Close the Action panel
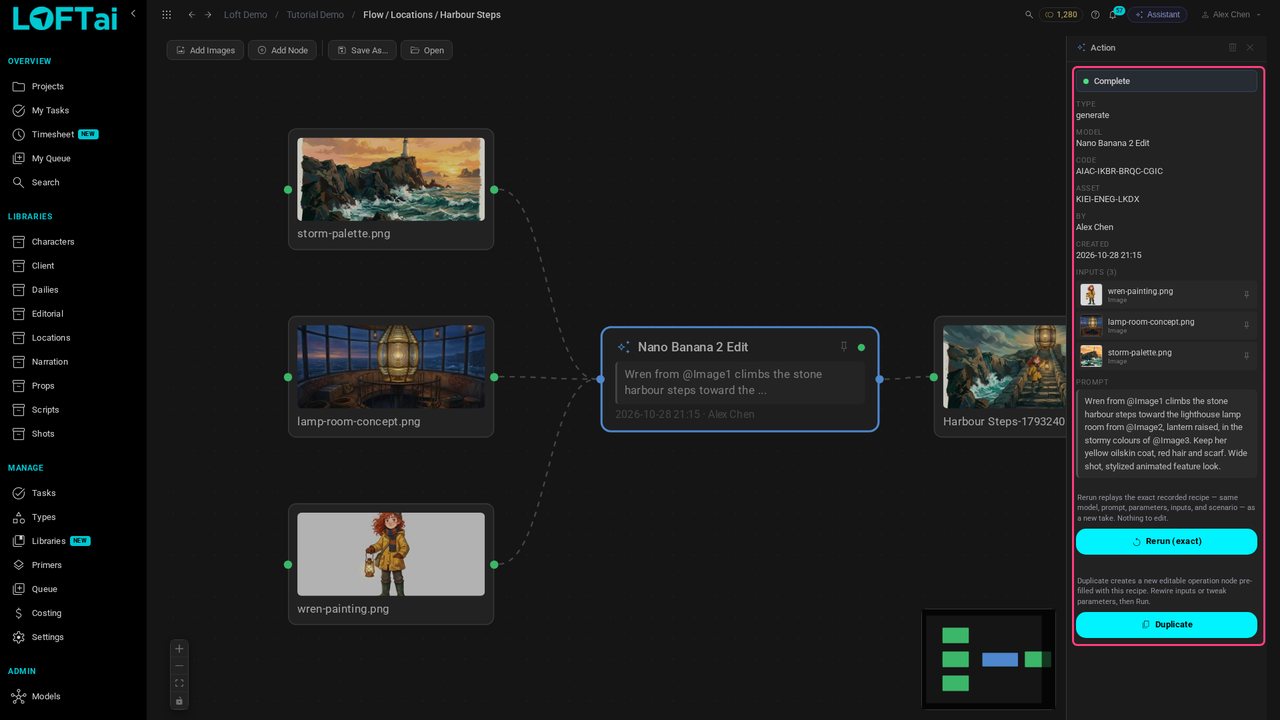 click(x=1249, y=47)
